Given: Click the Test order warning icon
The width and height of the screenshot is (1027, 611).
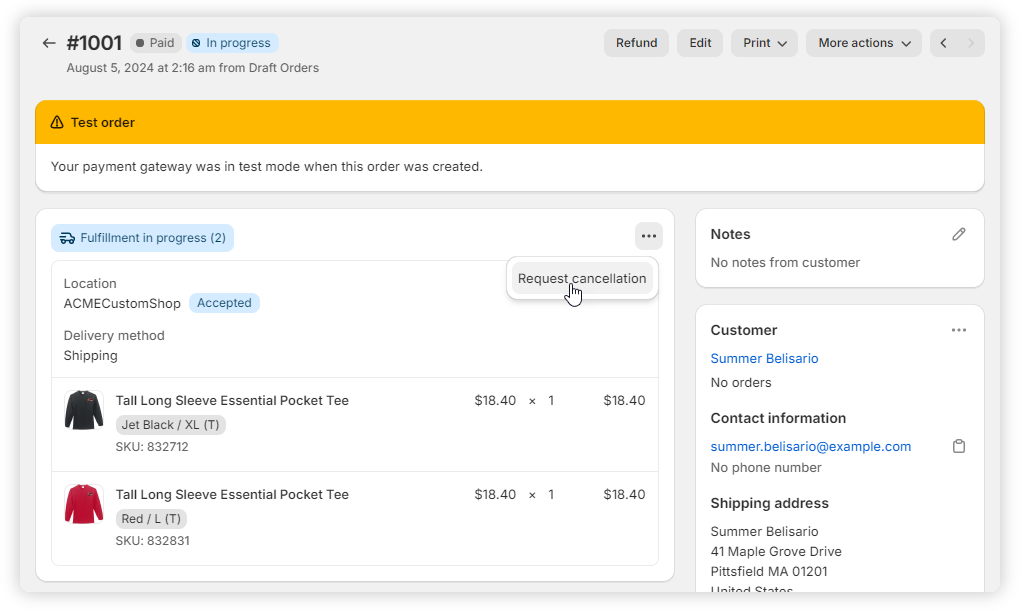Looking at the screenshot, I should (x=57, y=122).
